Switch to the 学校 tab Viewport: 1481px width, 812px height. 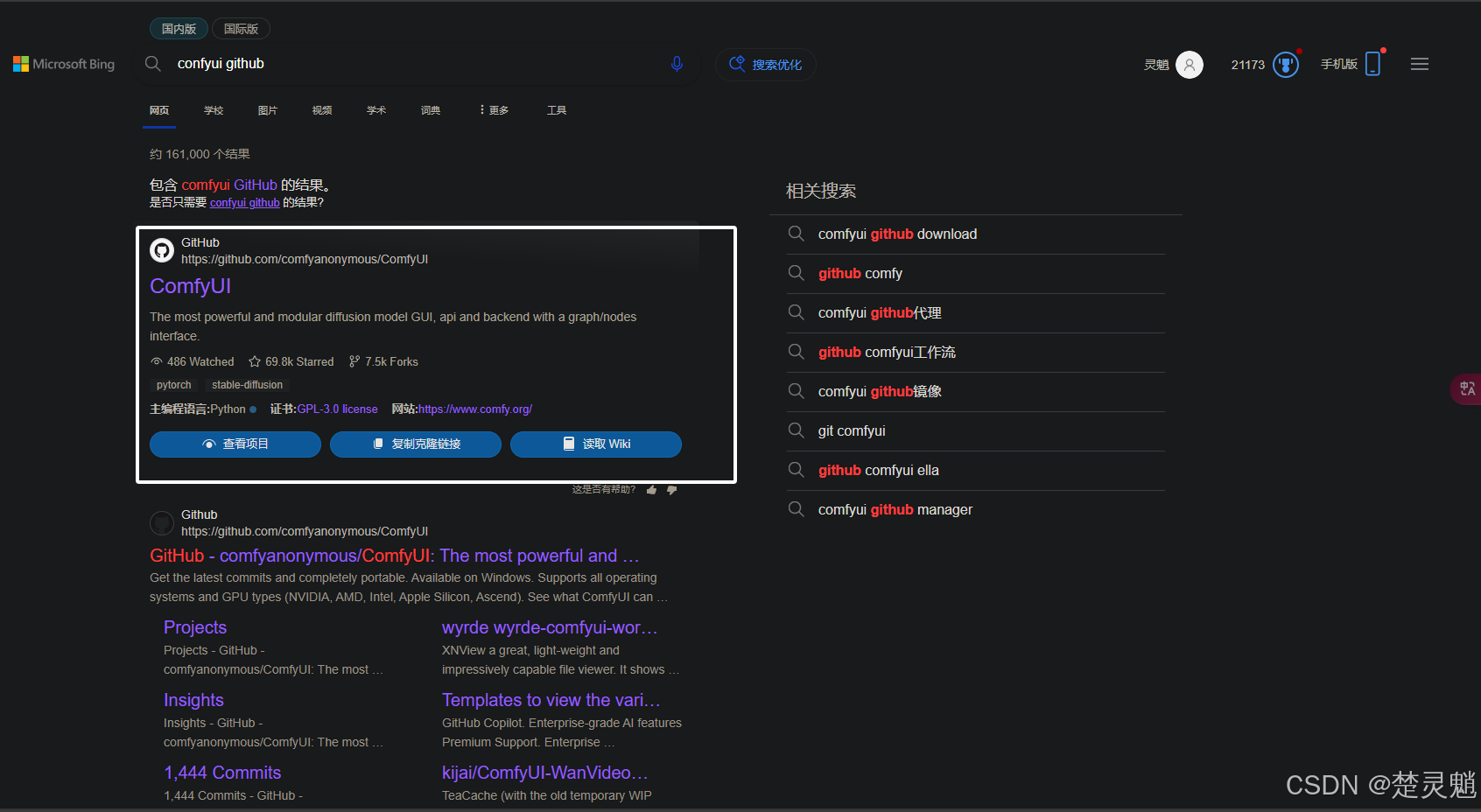[x=214, y=110]
